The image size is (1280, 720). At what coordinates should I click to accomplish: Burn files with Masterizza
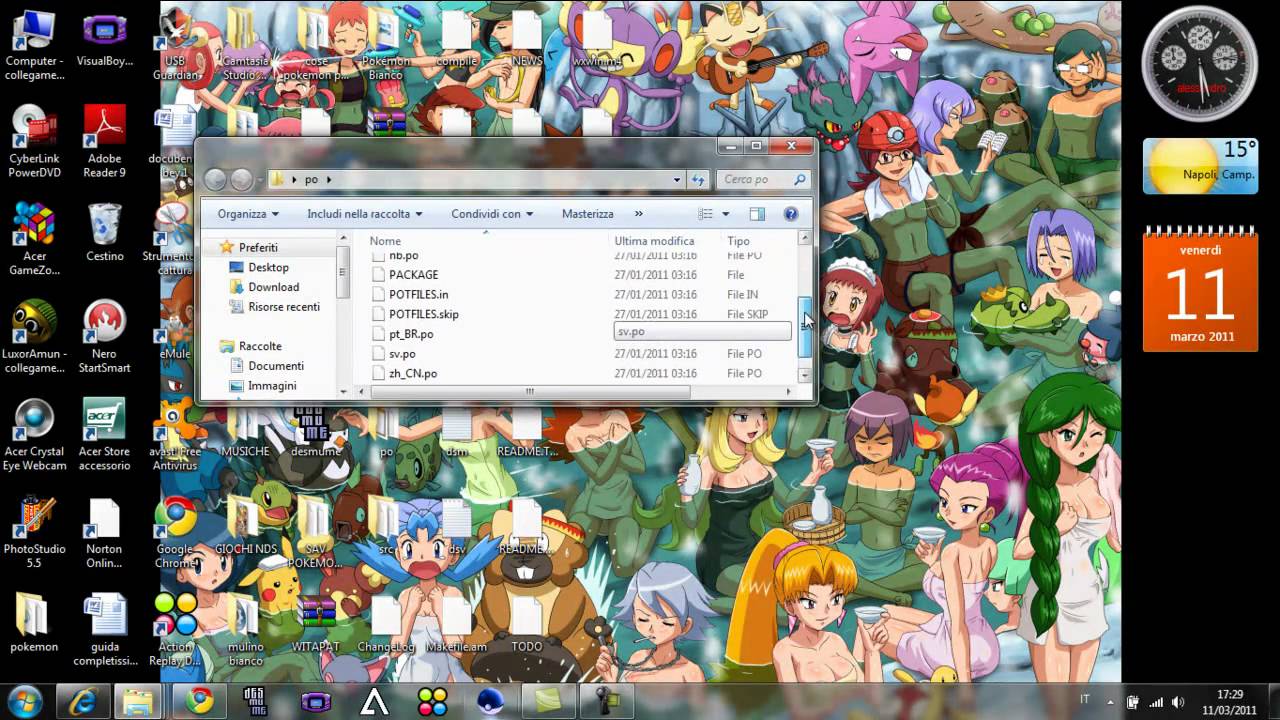(587, 214)
